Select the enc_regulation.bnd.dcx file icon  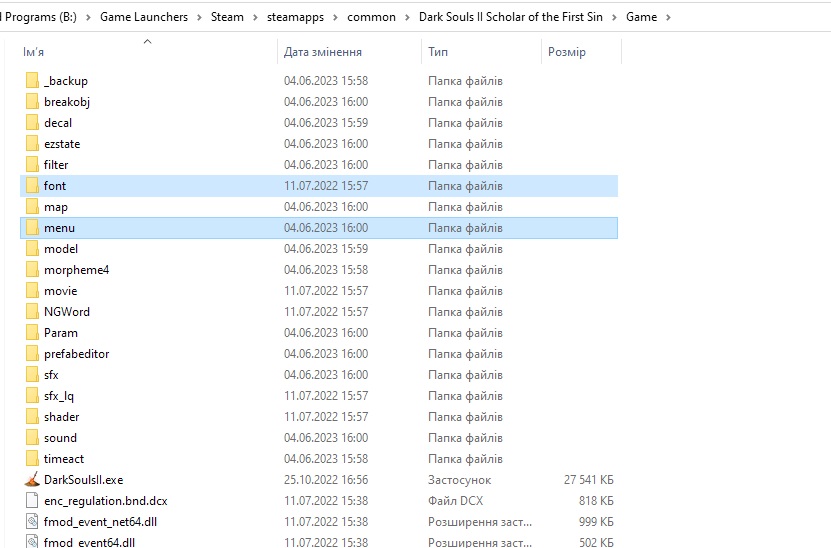tap(32, 501)
